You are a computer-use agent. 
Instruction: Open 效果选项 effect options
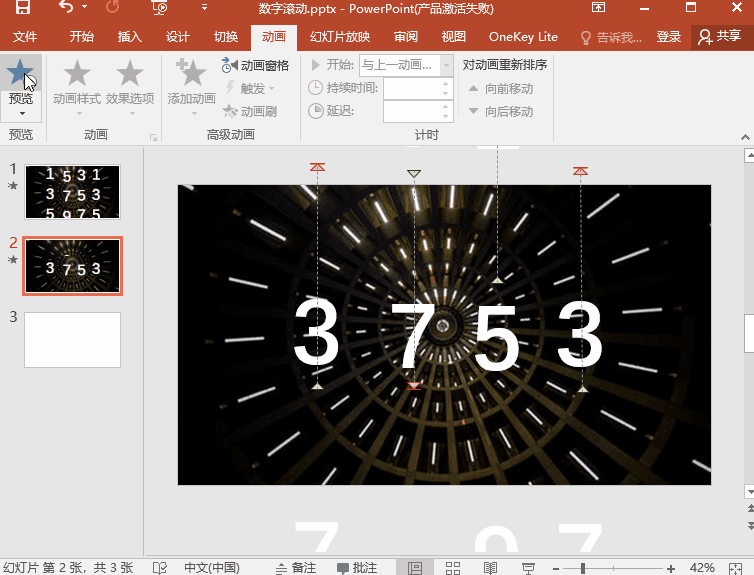[130, 87]
